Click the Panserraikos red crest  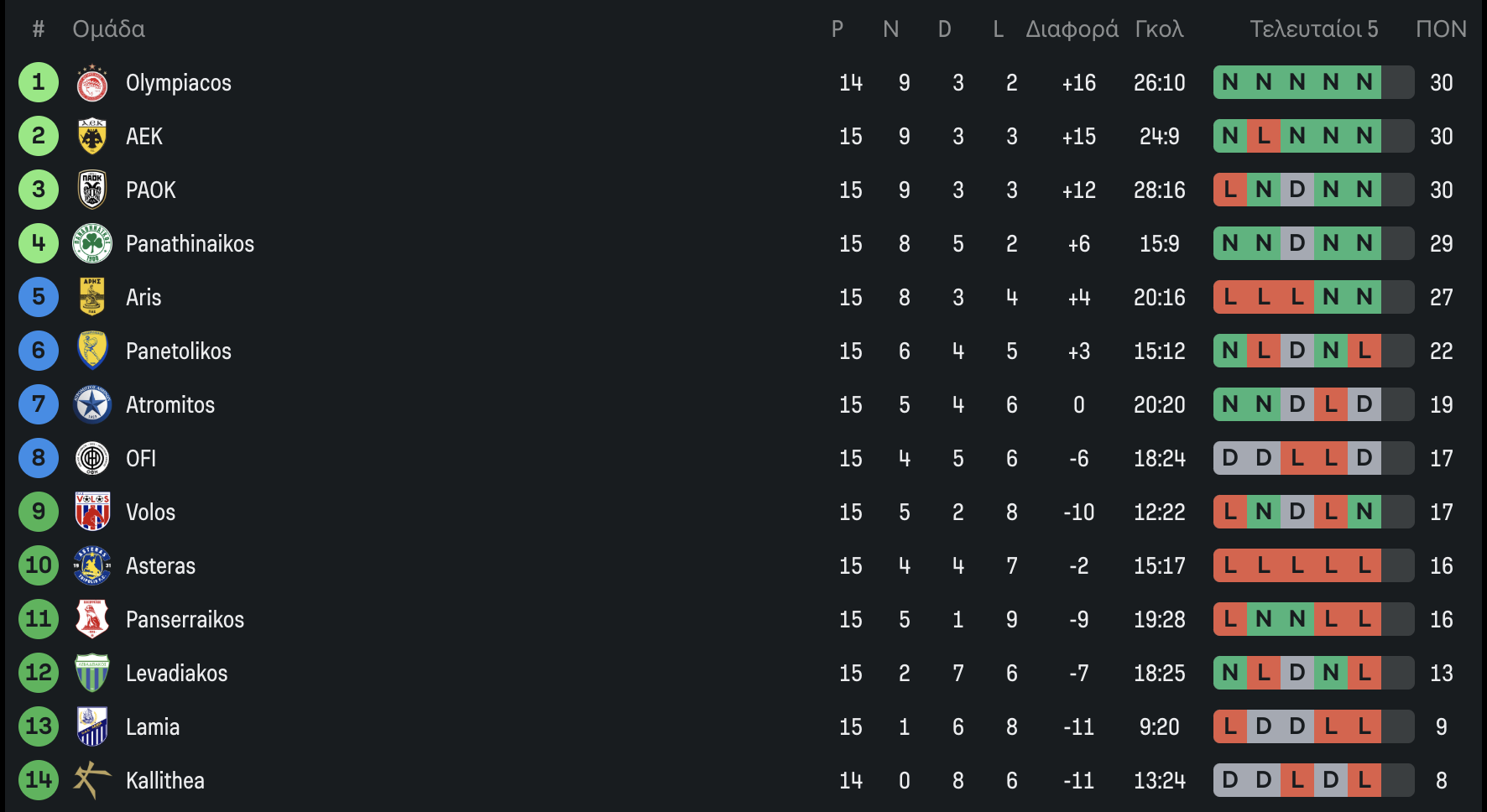click(x=92, y=620)
